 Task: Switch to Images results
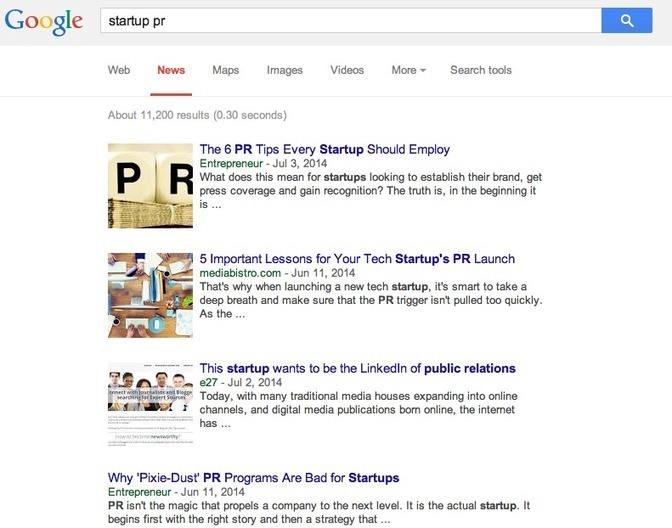click(284, 70)
